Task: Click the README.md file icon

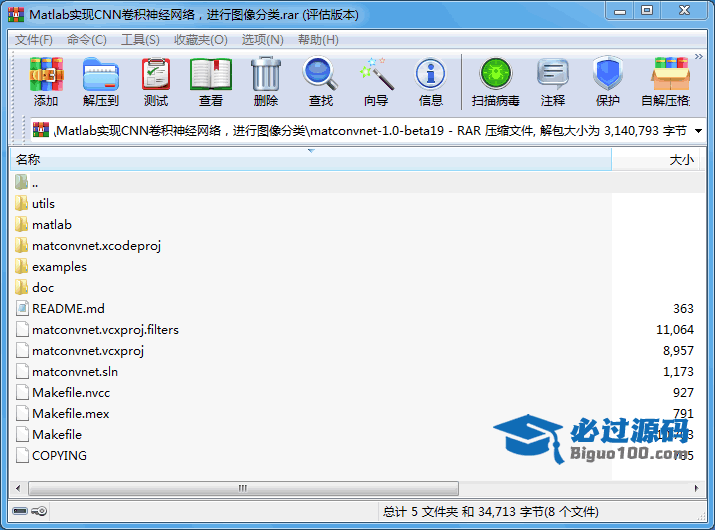Action: click(22, 308)
